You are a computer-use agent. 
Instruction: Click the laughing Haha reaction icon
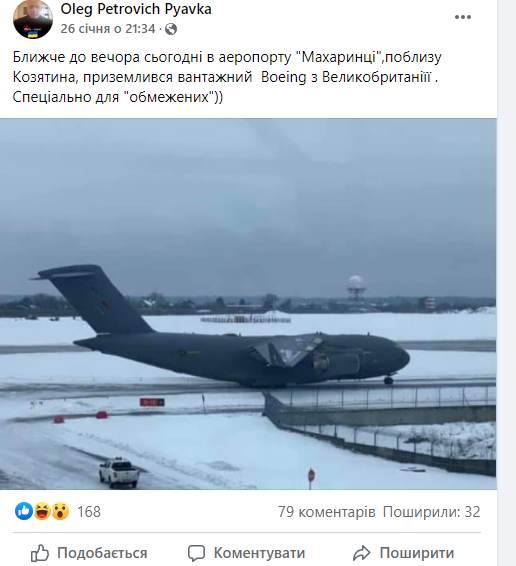tap(42, 511)
